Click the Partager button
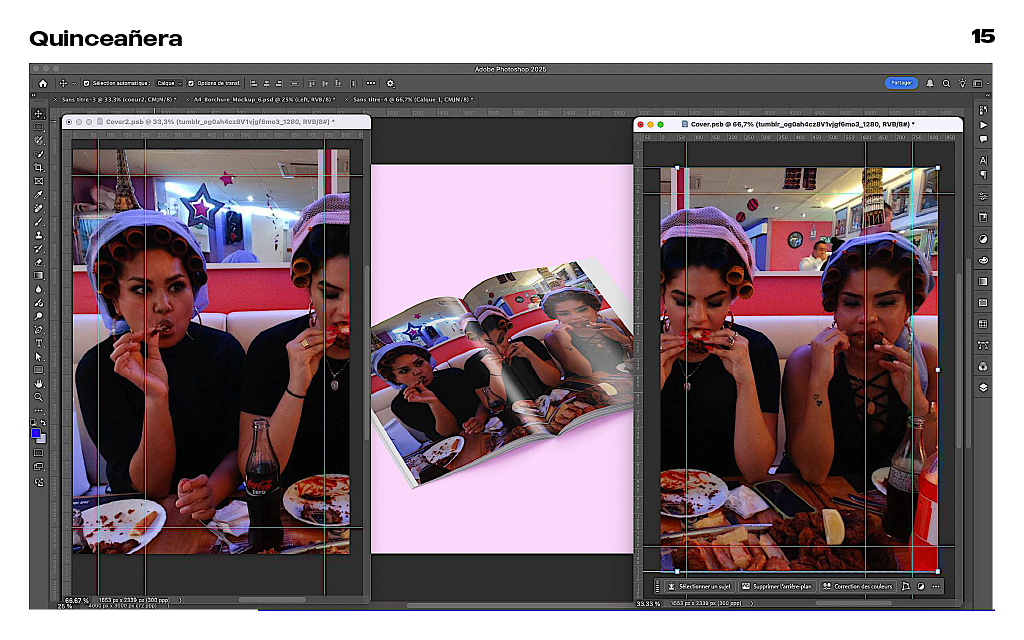Viewport: 1024px width, 640px height. [901, 83]
